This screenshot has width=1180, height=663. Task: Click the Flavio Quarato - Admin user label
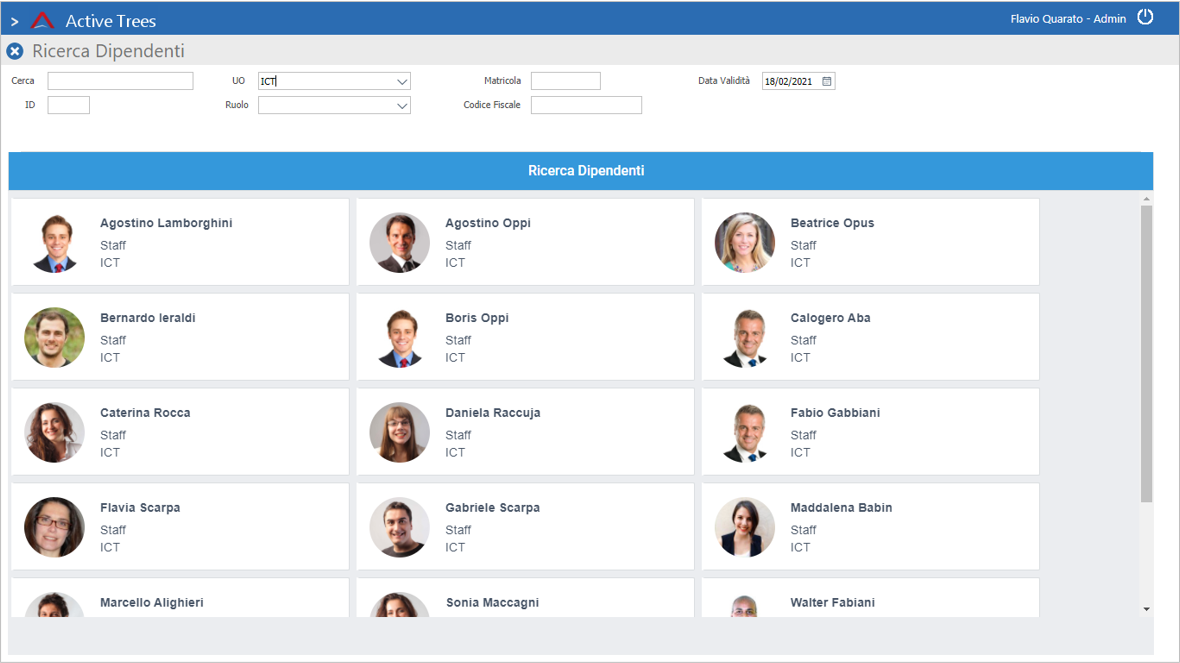point(1068,19)
